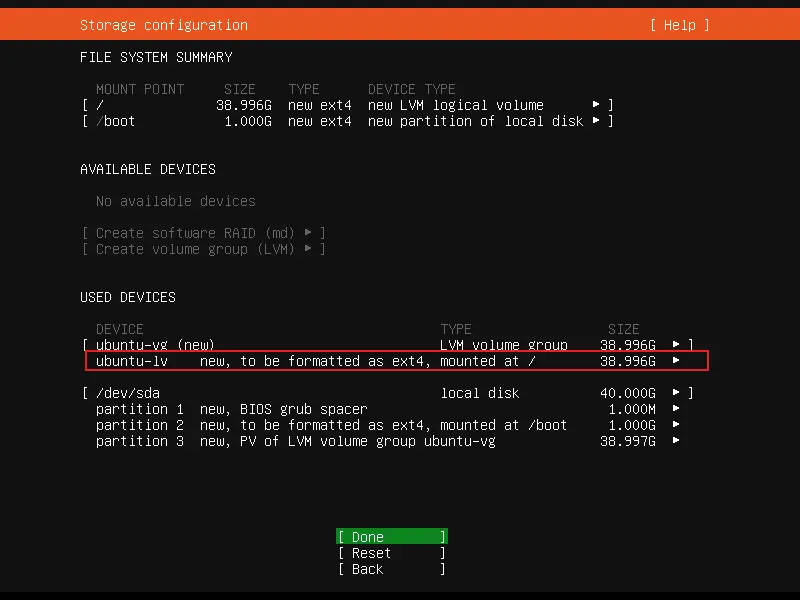Image resolution: width=800 pixels, height=600 pixels.
Task: Open arrow menu for /dev/sda disk
Action: click(x=676, y=392)
